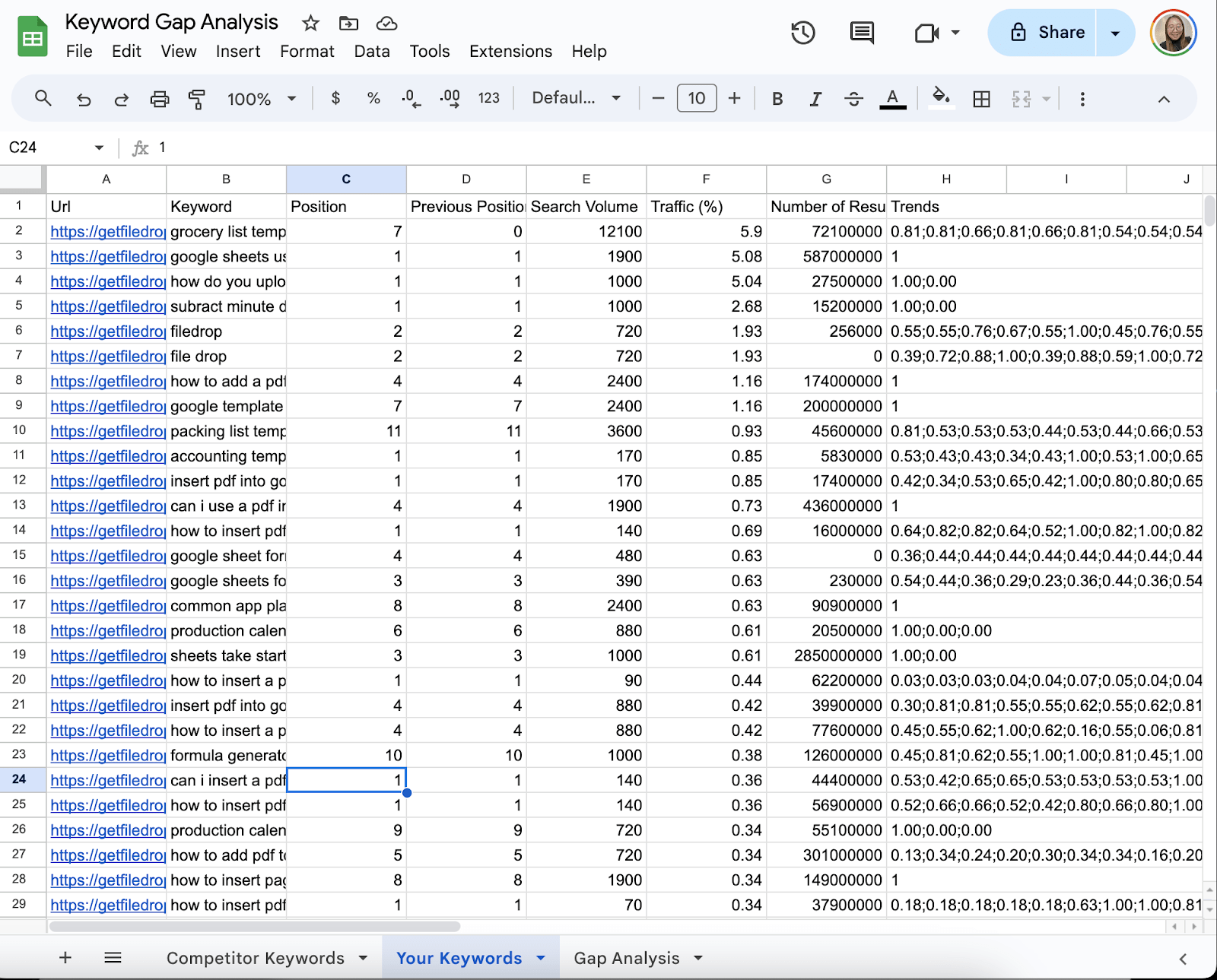Open the Extensions menu

click(510, 51)
